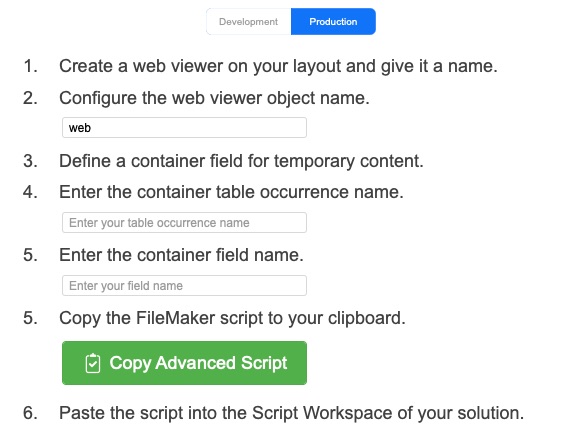Click the step number 1 marker
The image size is (581, 433).
click(30, 66)
